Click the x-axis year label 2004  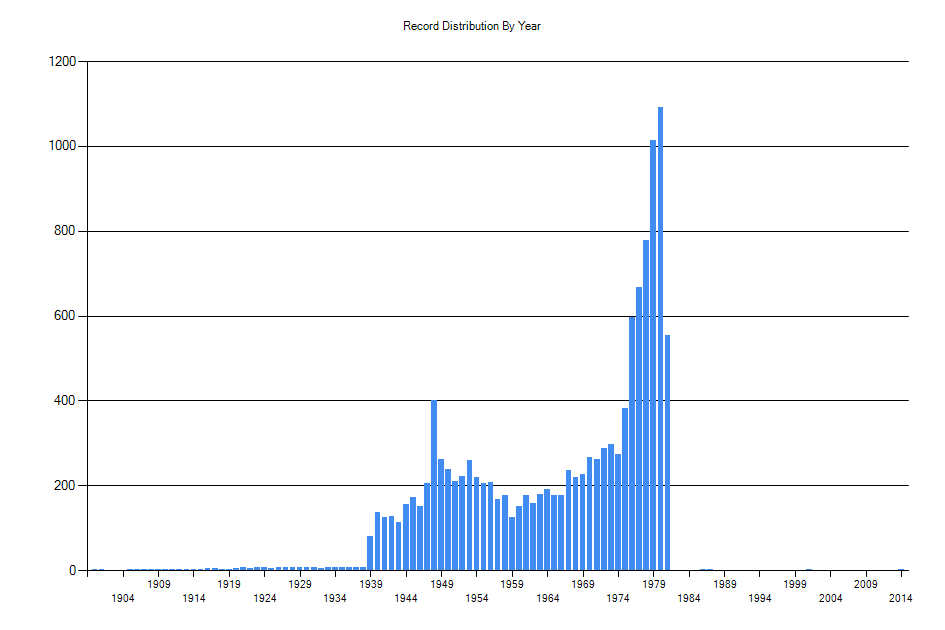click(830, 598)
